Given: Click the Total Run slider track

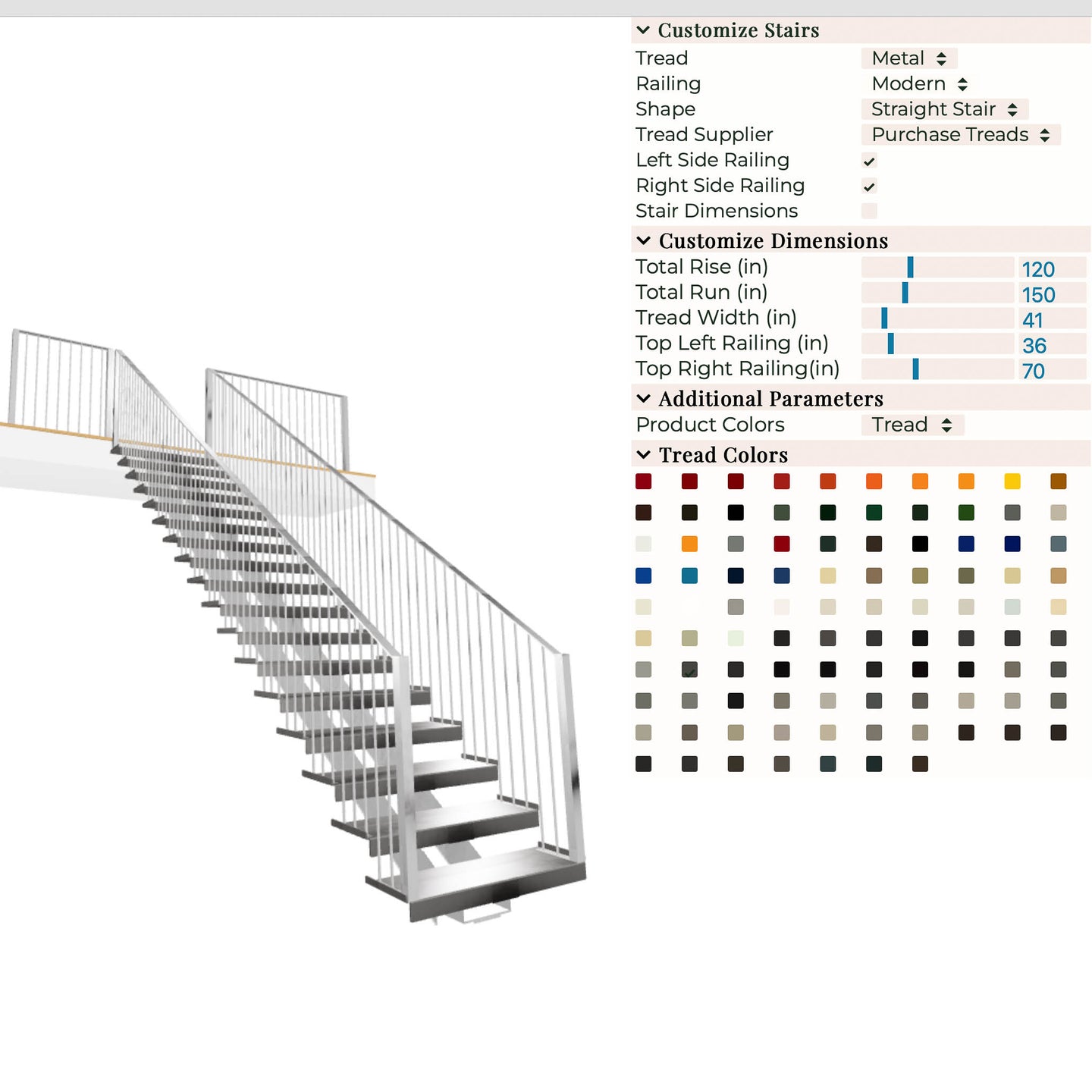Looking at the screenshot, I should pos(937,293).
